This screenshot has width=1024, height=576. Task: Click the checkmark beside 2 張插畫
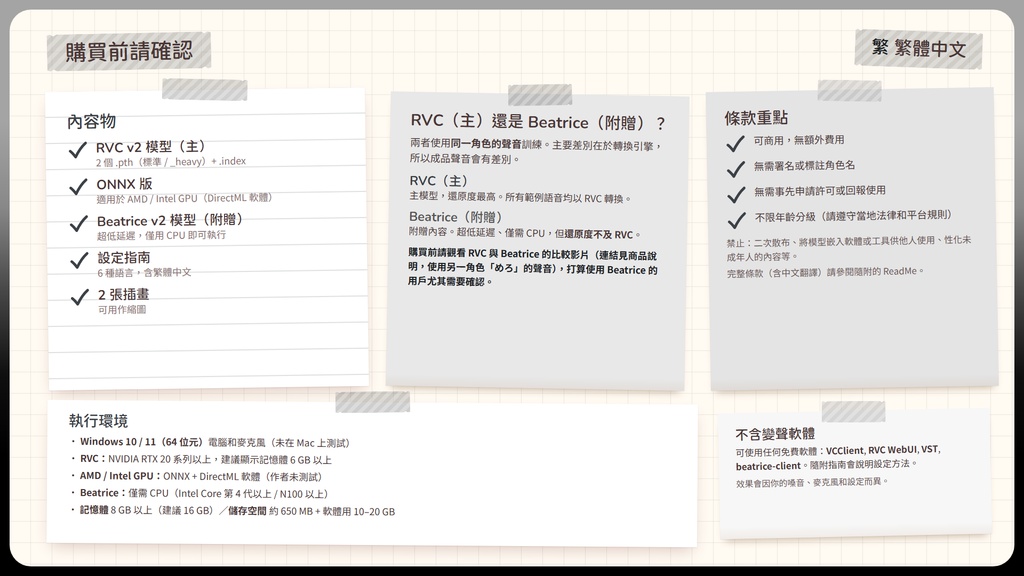(80, 298)
